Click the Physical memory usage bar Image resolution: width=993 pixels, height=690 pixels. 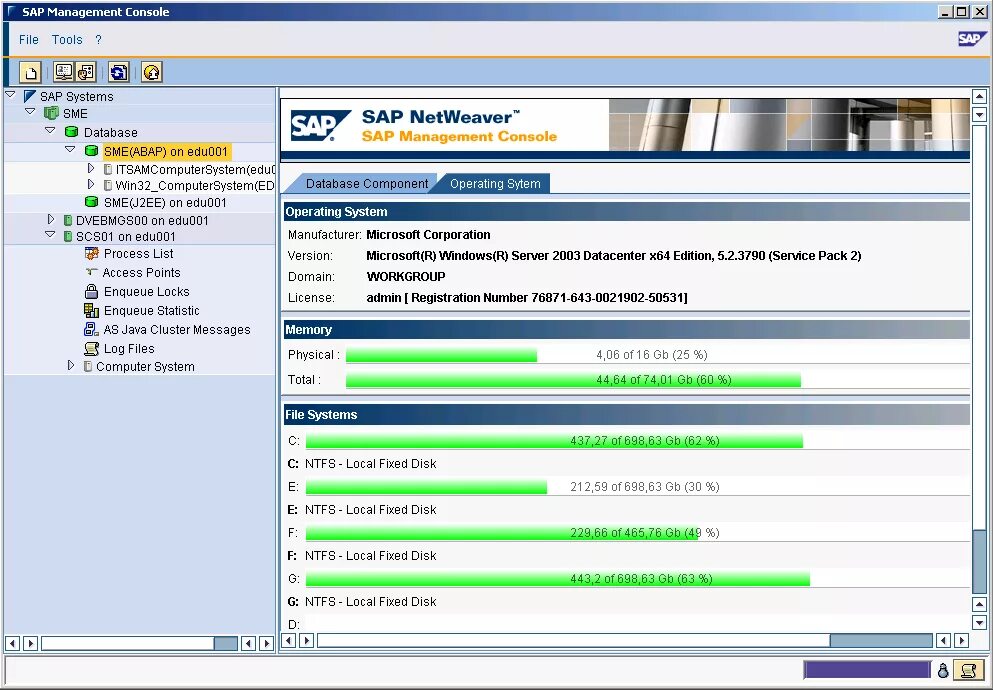pos(441,354)
